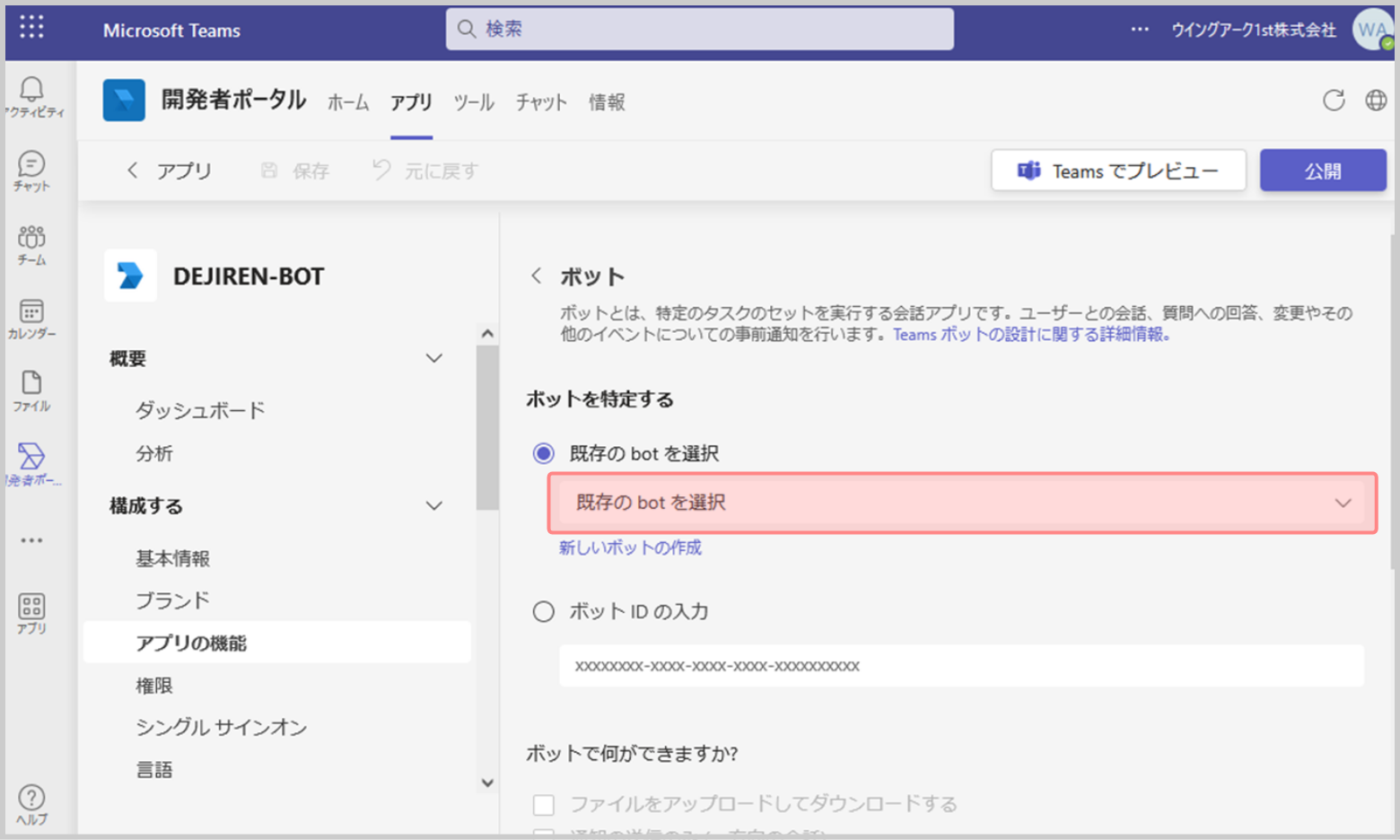Open Calendar (カレンダー) in the sidebar
Screen dimensions: 1400x840
point(31,319)
